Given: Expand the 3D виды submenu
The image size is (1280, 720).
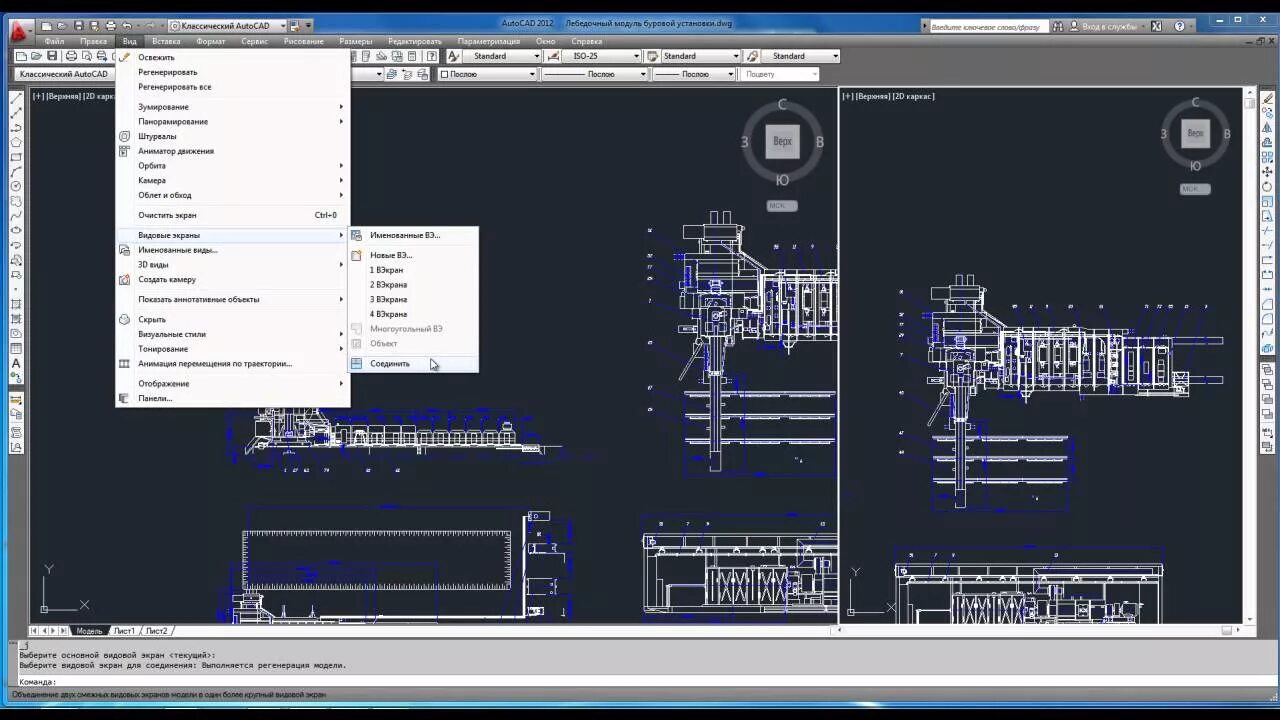Looking at the screenshot, I should 233,265.
